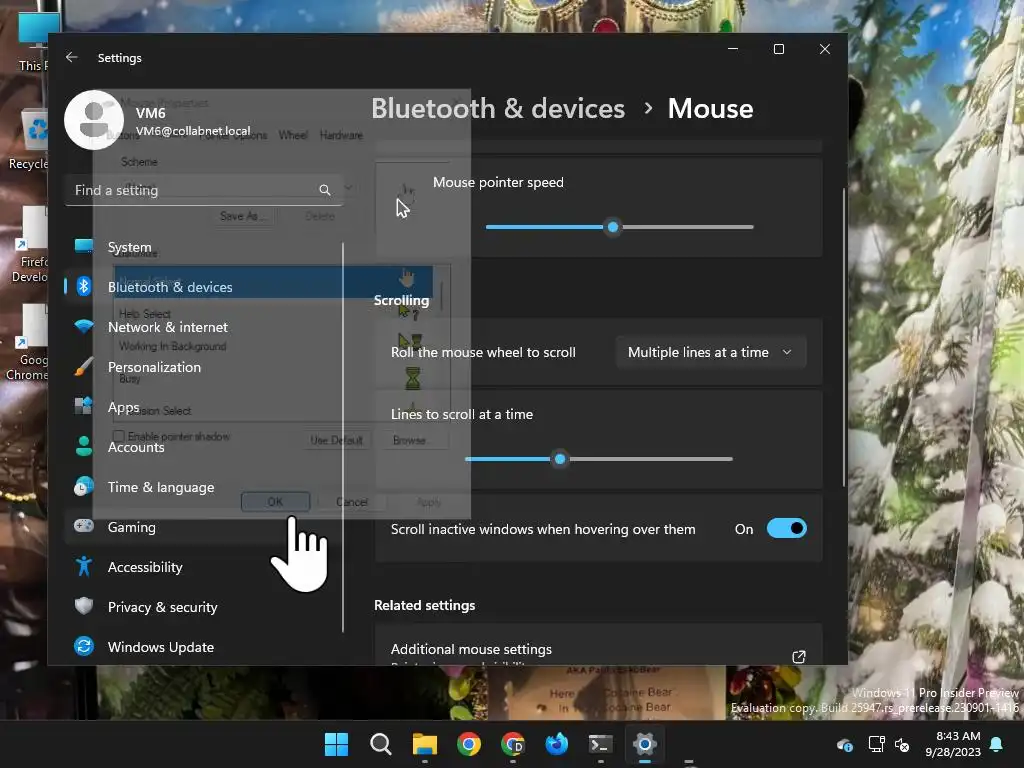Click OK in the Mouse Properties dialog
Image resolution: width=1024 pixels, height=768 pixels.
(276, 502)
